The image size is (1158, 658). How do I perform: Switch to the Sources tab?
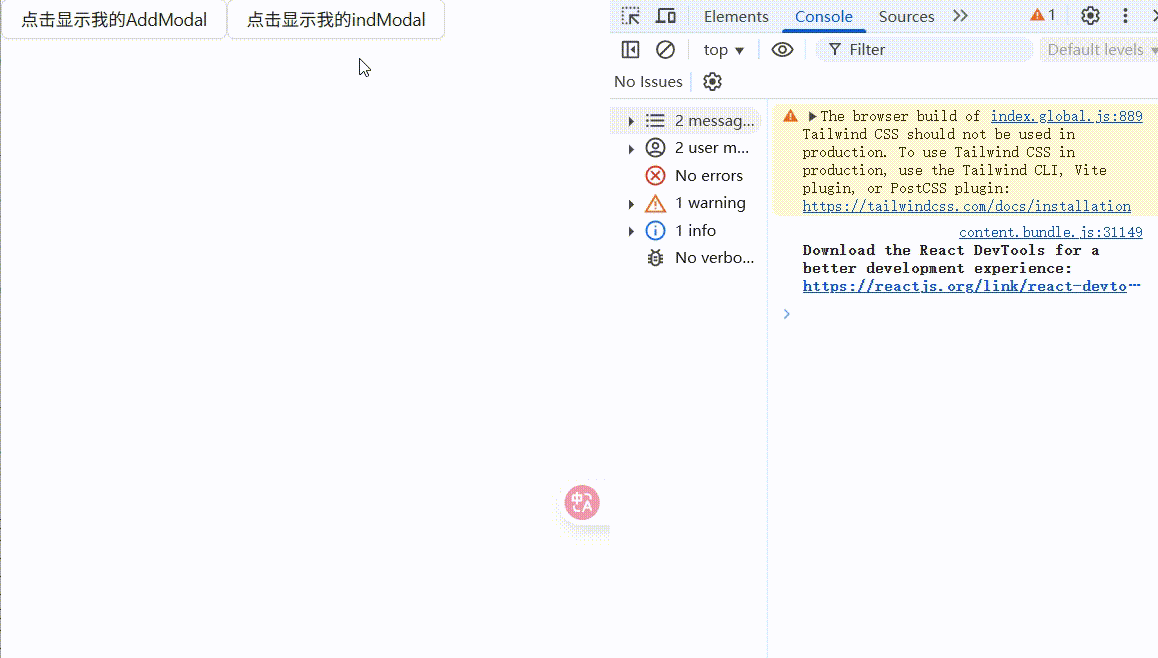click(905, 16)
